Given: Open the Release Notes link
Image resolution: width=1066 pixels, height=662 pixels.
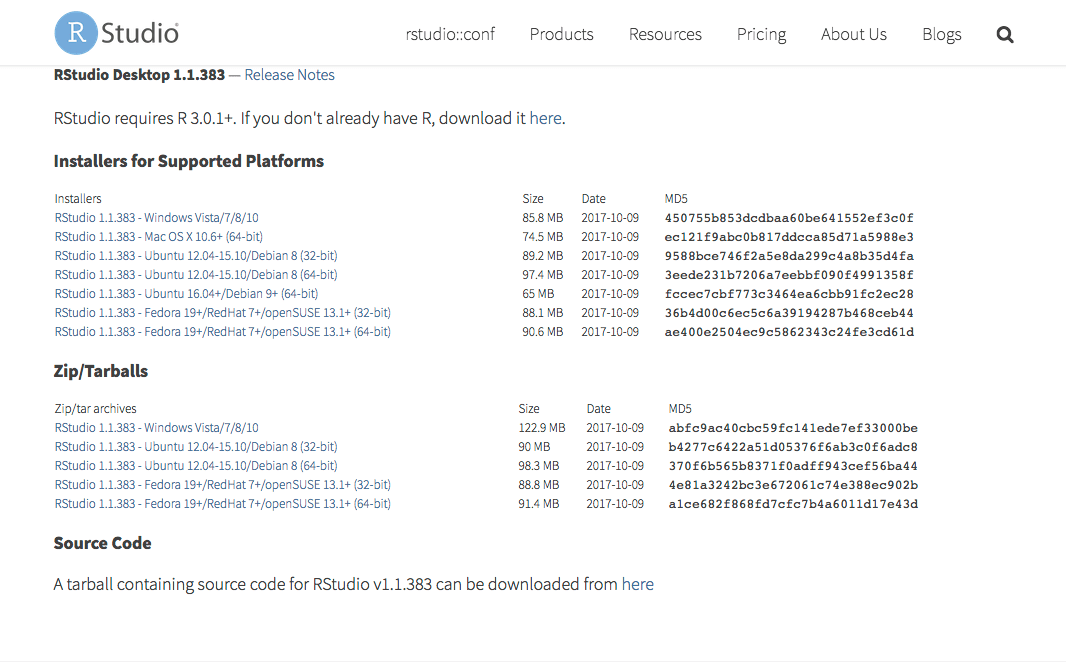Looking at the screenshot, I should pos(289,75).
